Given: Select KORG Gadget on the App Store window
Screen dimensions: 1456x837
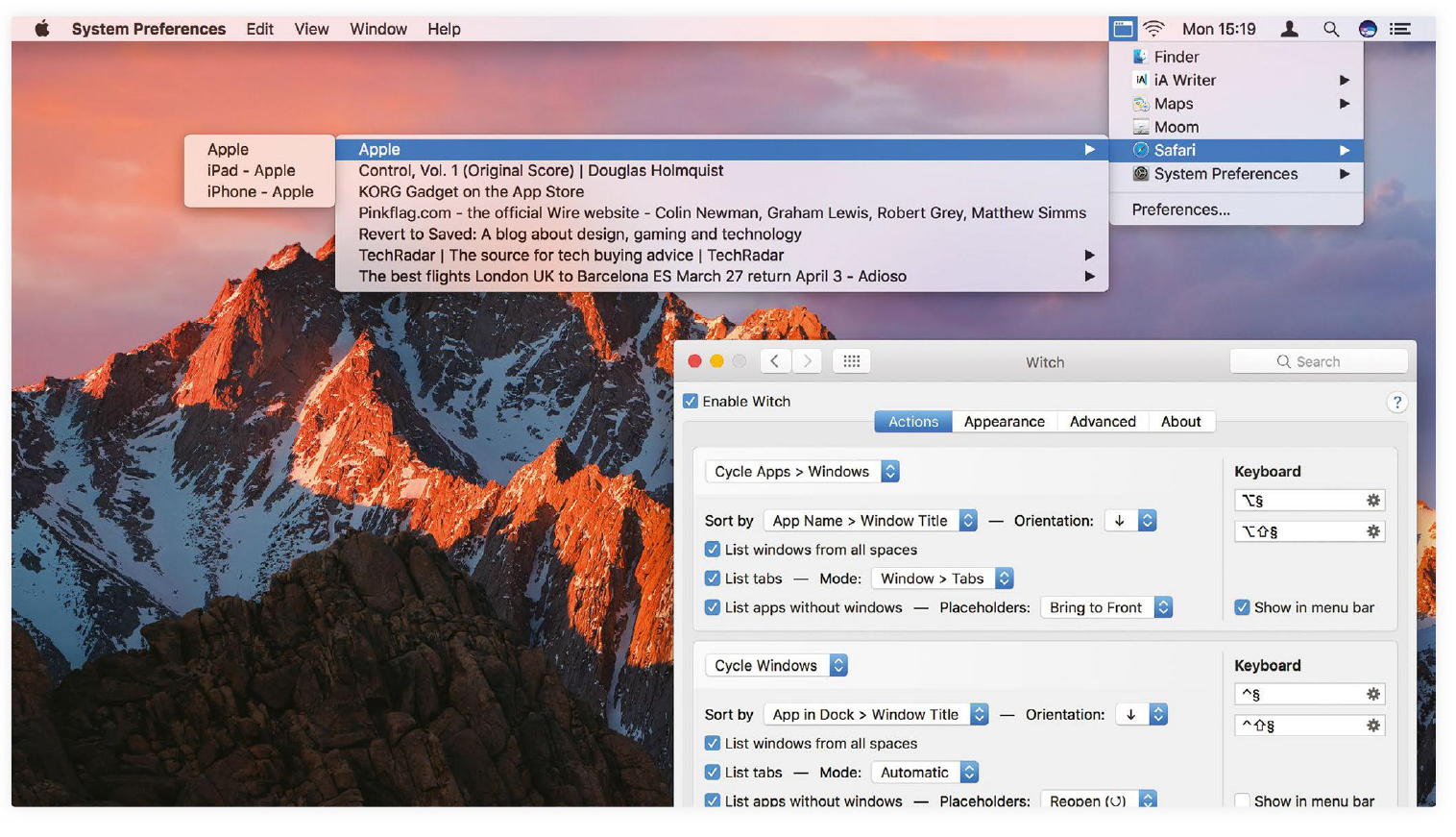Looking at the screenshot, I should (x=722, y=192).
